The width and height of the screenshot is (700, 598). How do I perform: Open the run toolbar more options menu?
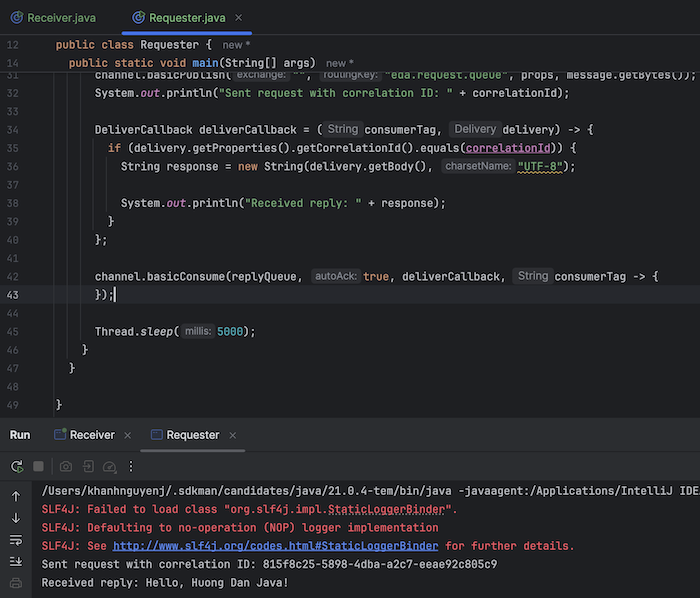tap(131, 466)
